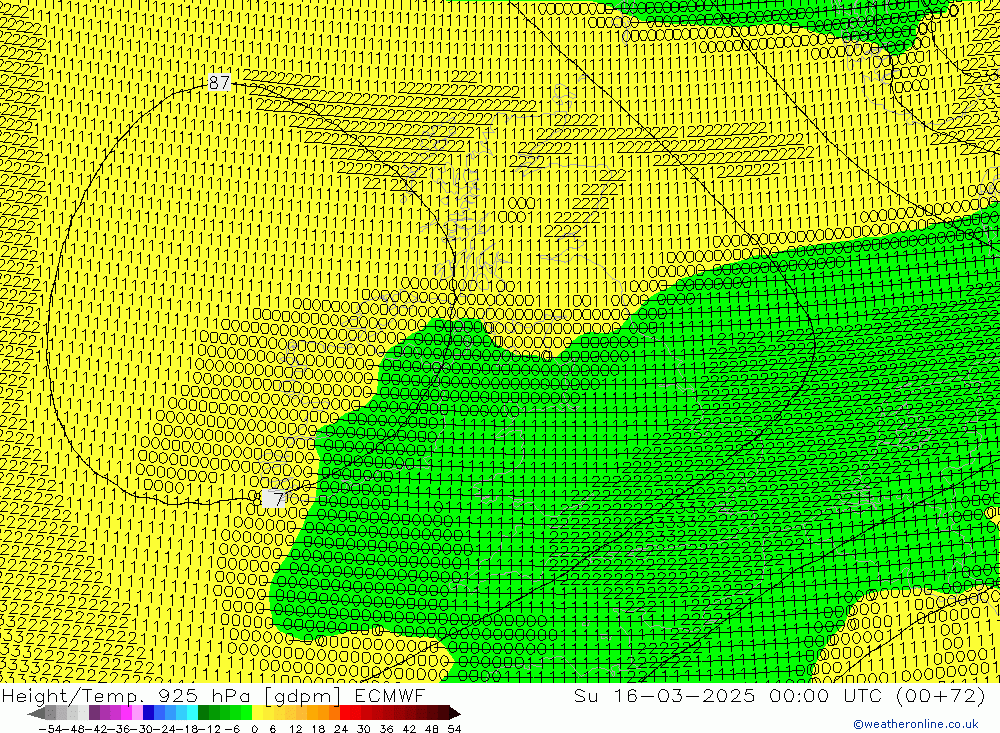Click the '87' contour height label
Viewport: 1000px width, 733px height.
219,82
